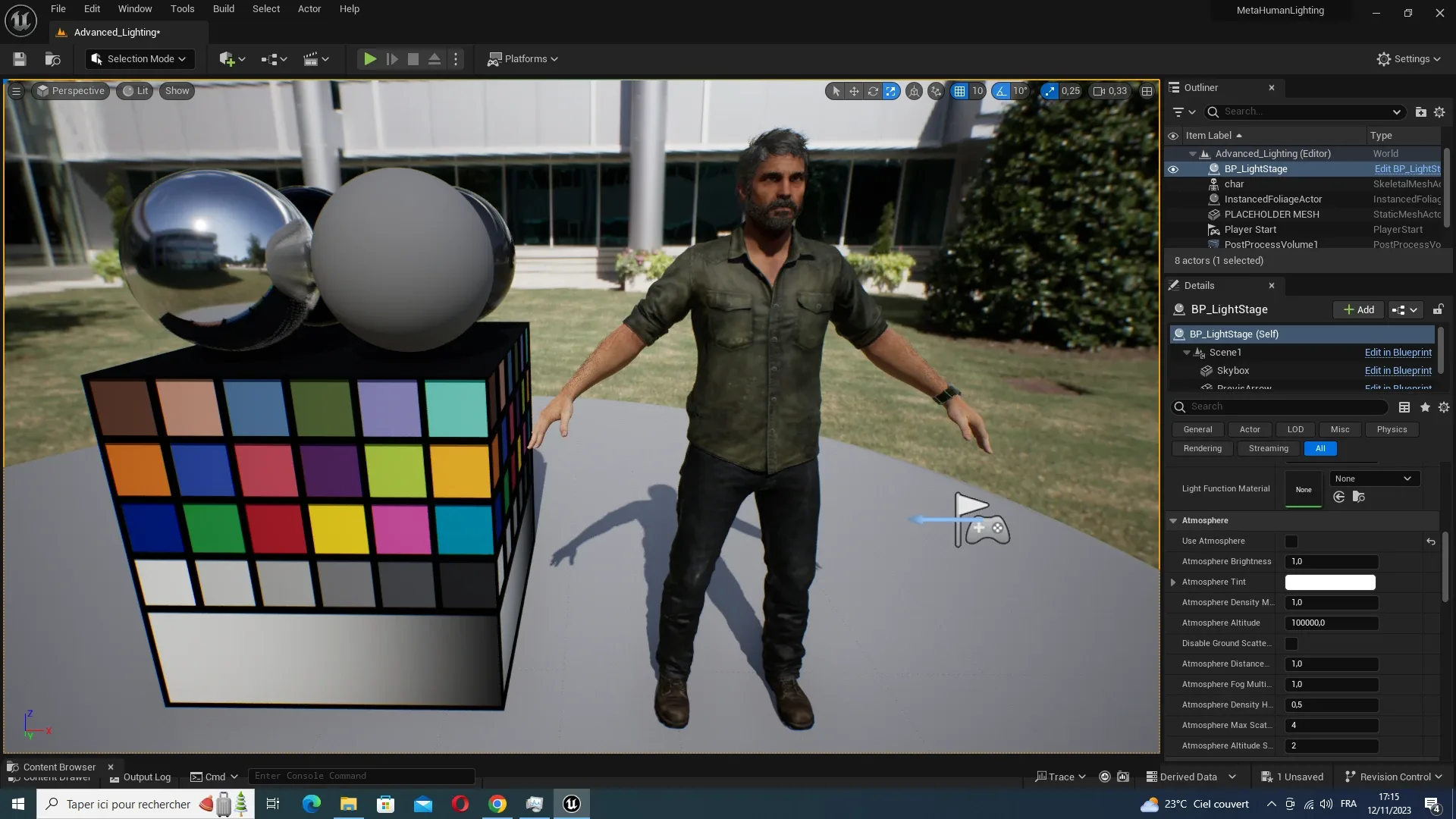The height and width of the screenshot is (819, 1456).
Task: Toggle grid snapping icon in viewport
Action: [959, 91]
